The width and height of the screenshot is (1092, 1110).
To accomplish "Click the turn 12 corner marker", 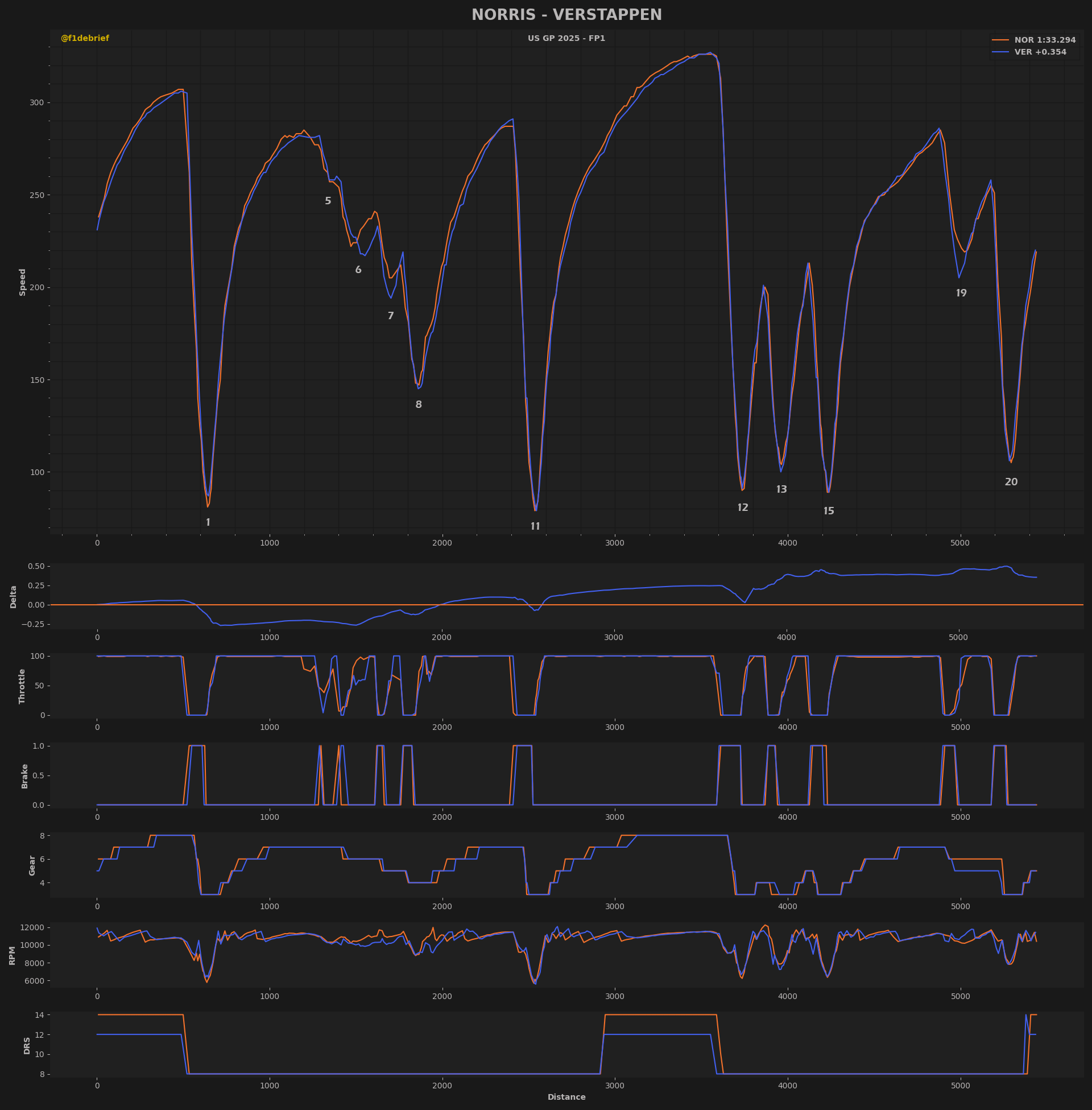I will pyautogui.click(x=743, y=507).
